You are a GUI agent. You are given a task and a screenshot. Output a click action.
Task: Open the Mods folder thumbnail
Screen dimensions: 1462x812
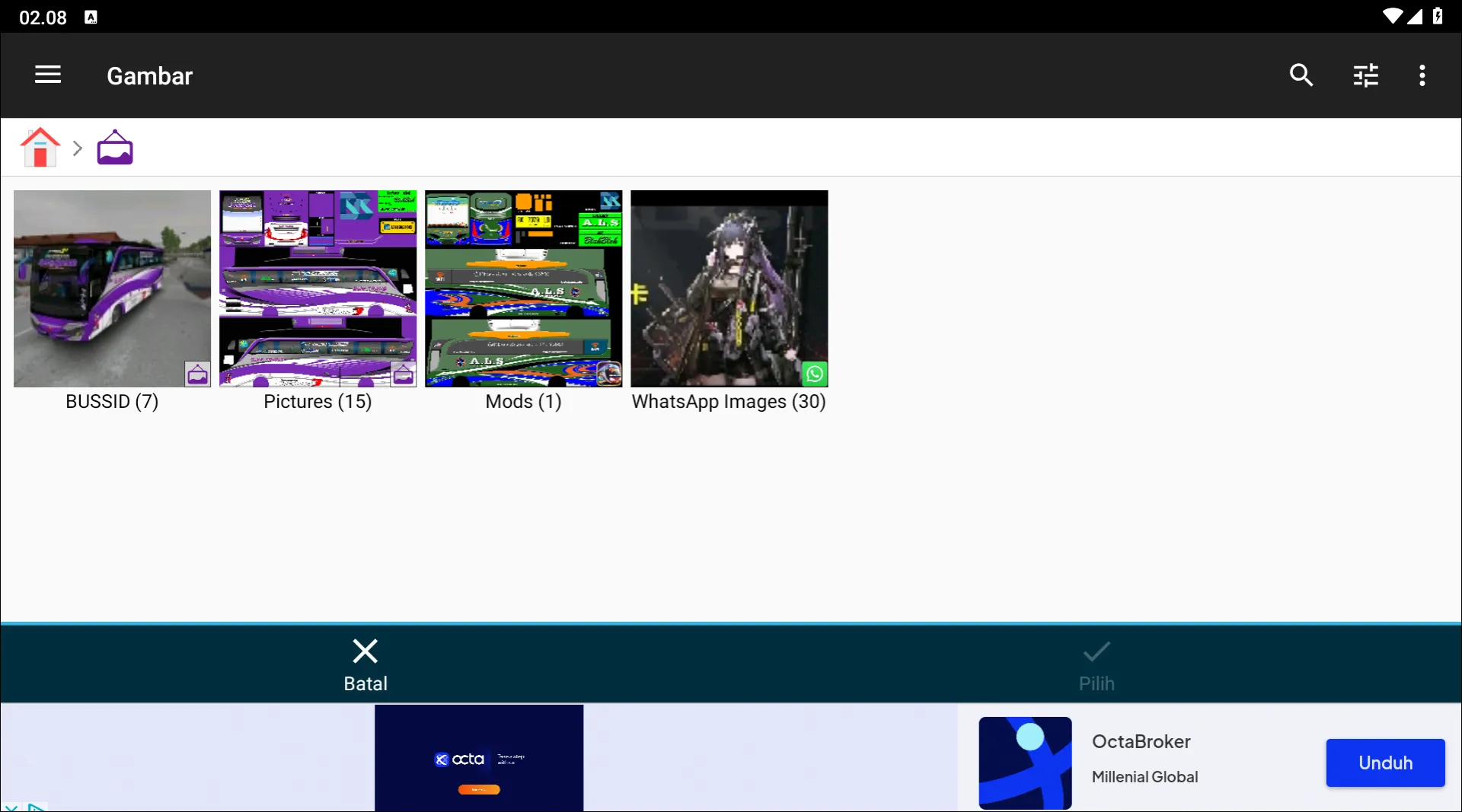click(523, 288)
